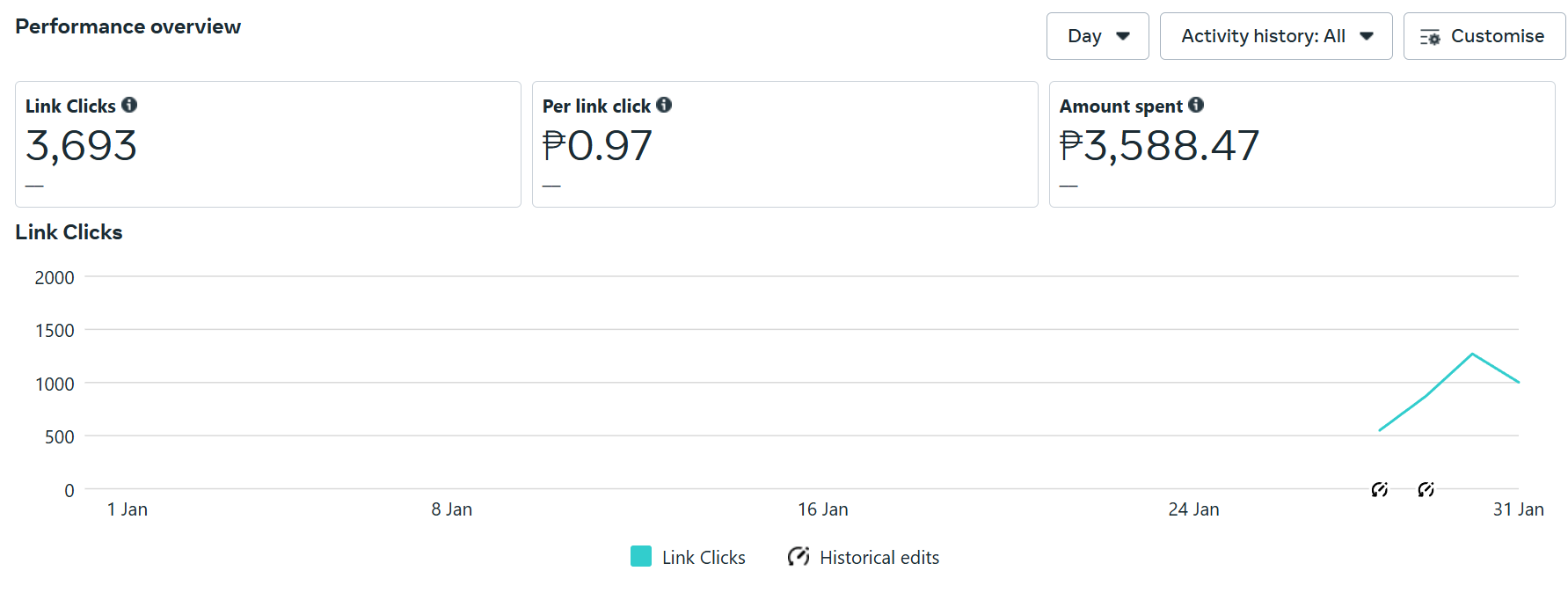Click the Amount spent info icon
Screen dimensions: 1568x593
click(x=1196, y=105)
